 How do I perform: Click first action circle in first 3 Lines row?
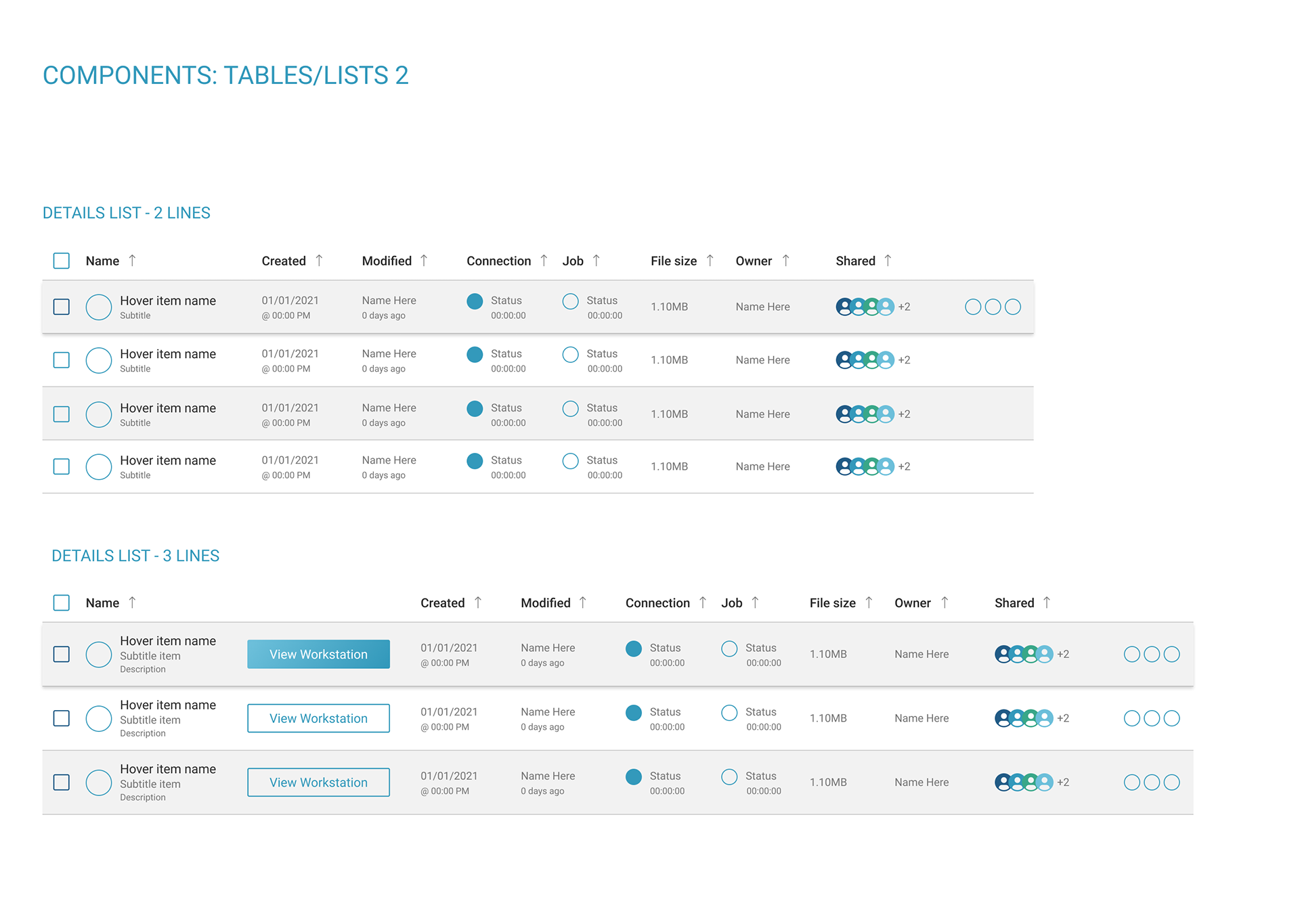point(1132,654)
